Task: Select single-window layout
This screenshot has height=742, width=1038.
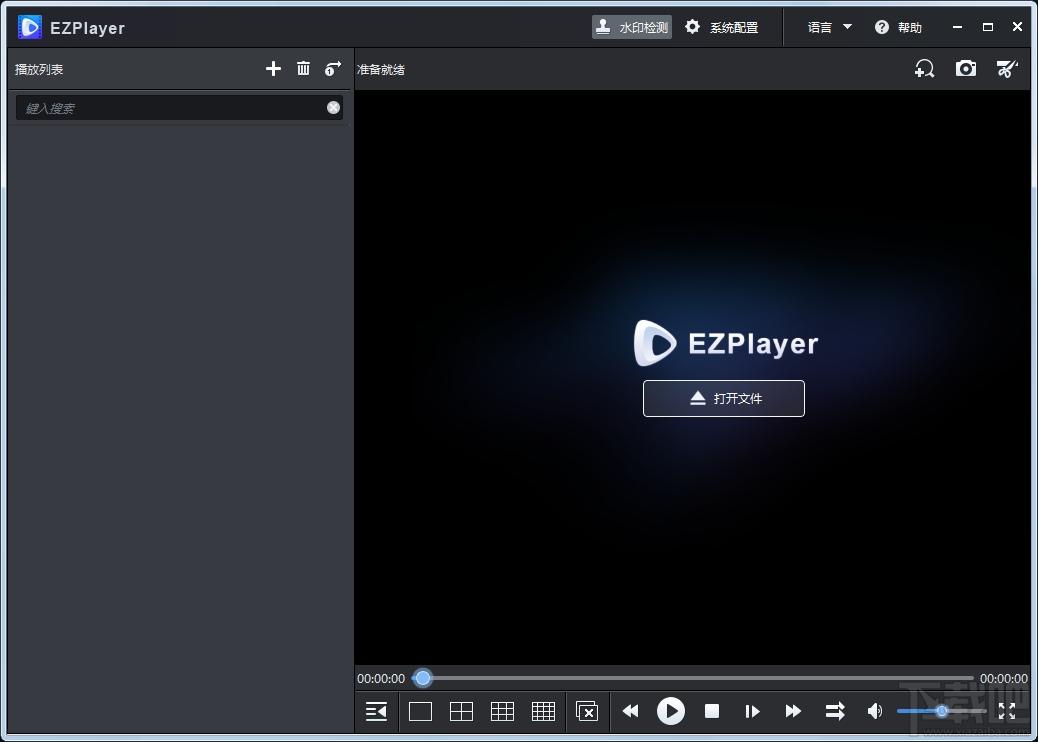Action: pos(420,712)
